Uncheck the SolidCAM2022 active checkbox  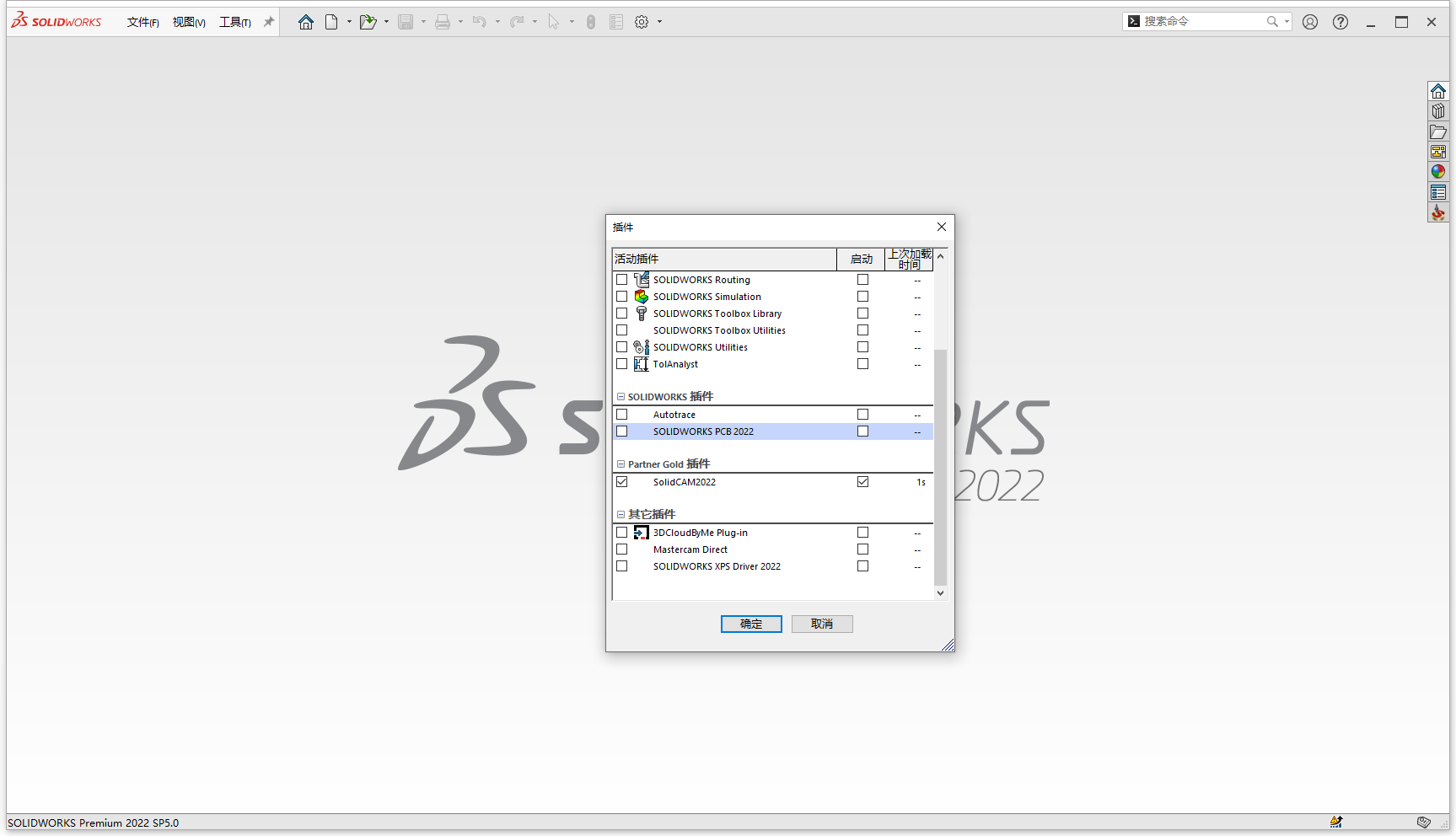pos(621,482)
